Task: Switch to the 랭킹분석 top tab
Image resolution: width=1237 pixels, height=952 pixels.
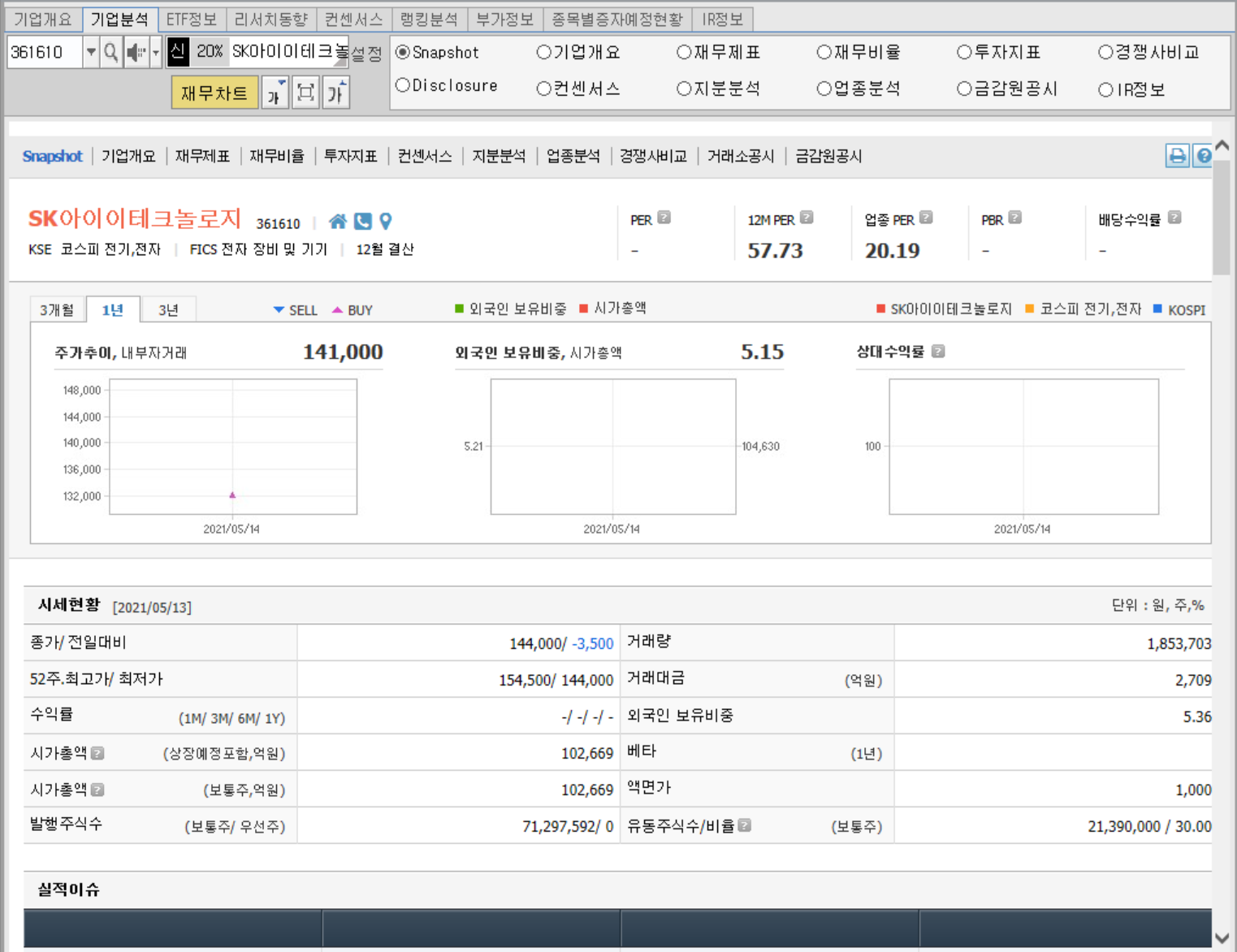Action: tap(429, 19)
